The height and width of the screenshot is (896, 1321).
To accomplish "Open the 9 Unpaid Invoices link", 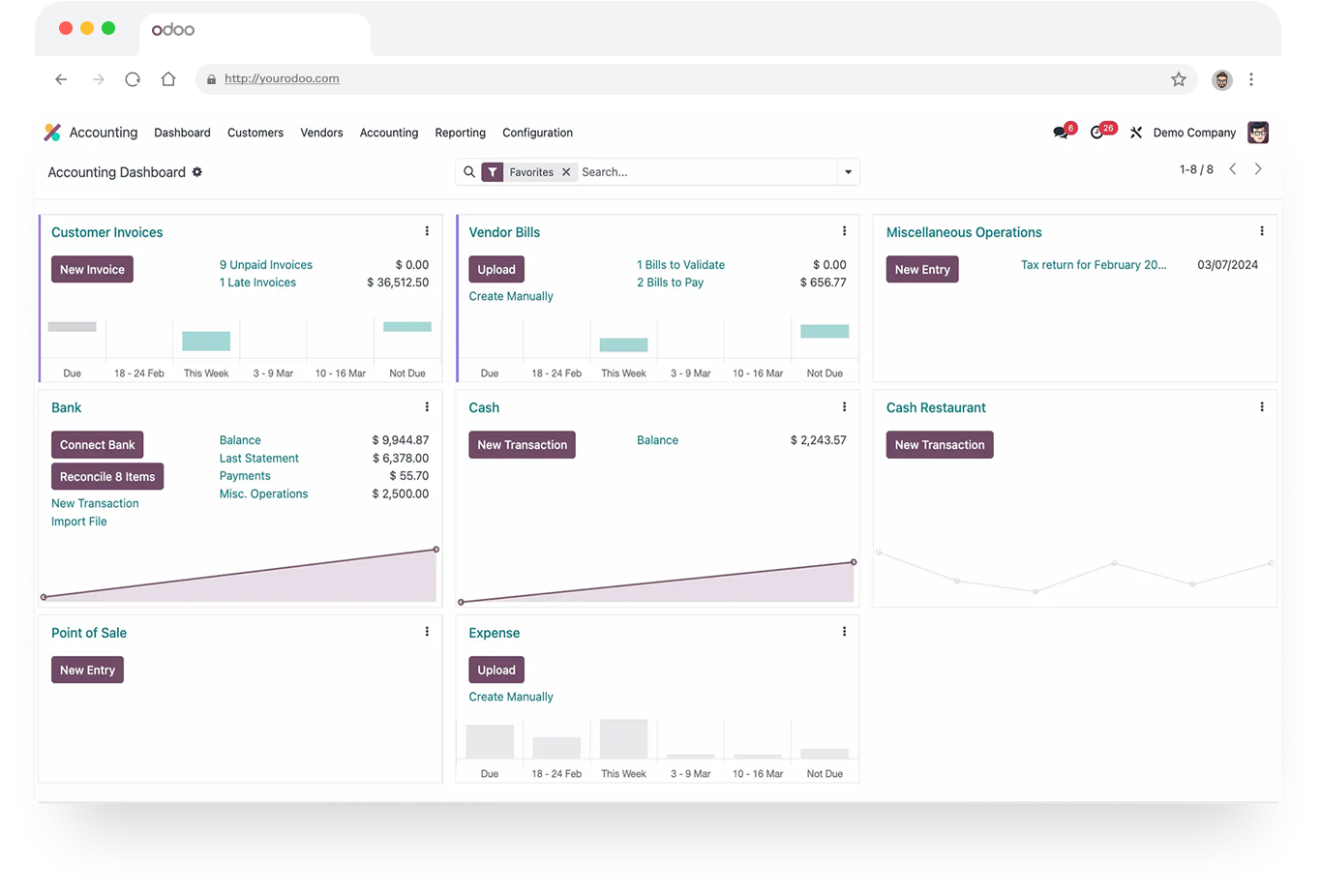I will [266, 265].
